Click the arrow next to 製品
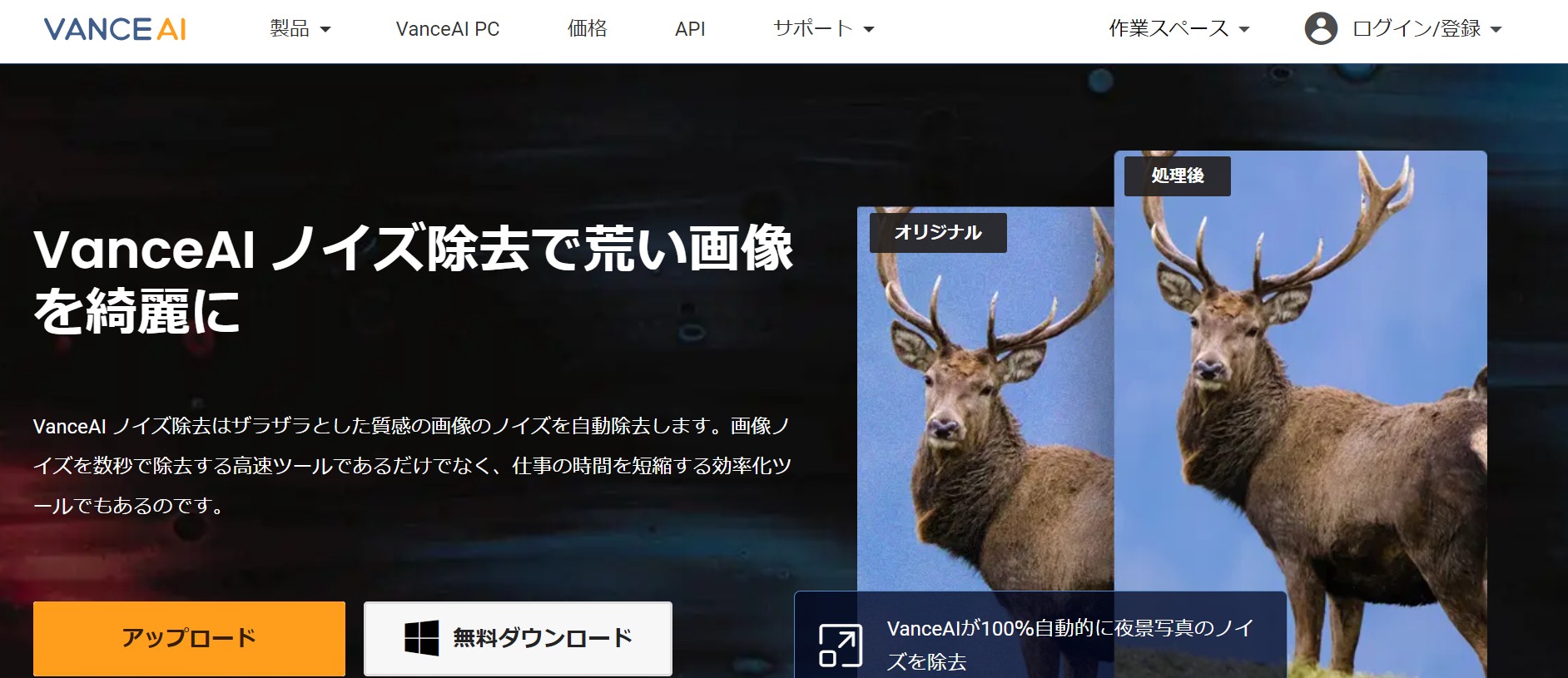The height and width of the screenshot is (678, 1568). 325,30
